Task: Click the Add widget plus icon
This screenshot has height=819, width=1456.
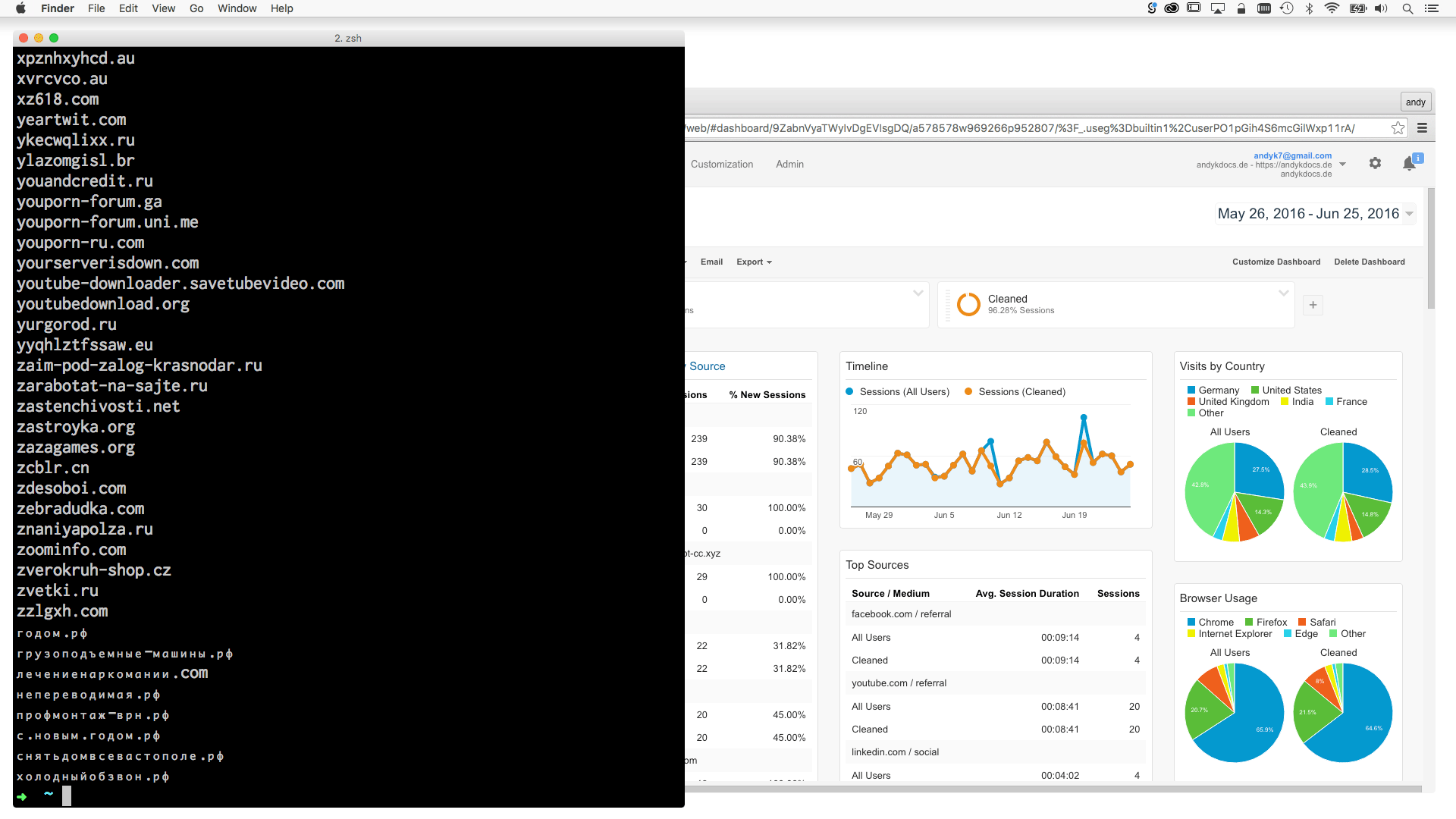Action: (x=1313, y=305)
